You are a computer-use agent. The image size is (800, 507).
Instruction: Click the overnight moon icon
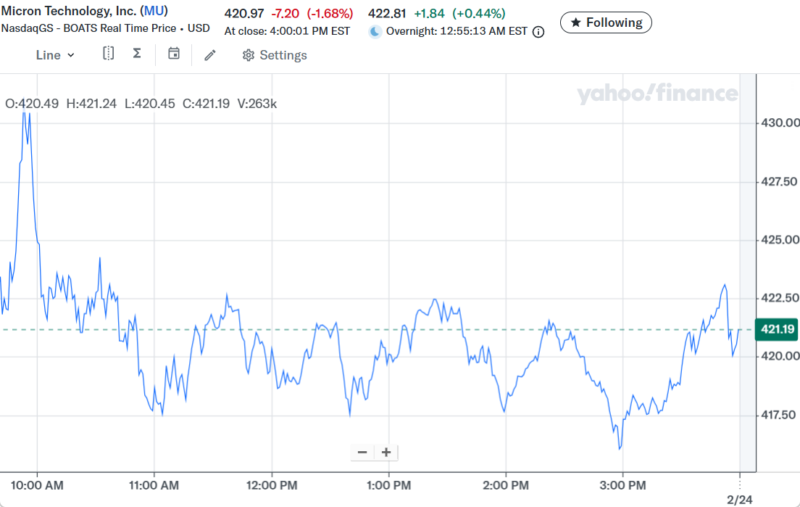[375, 31]
